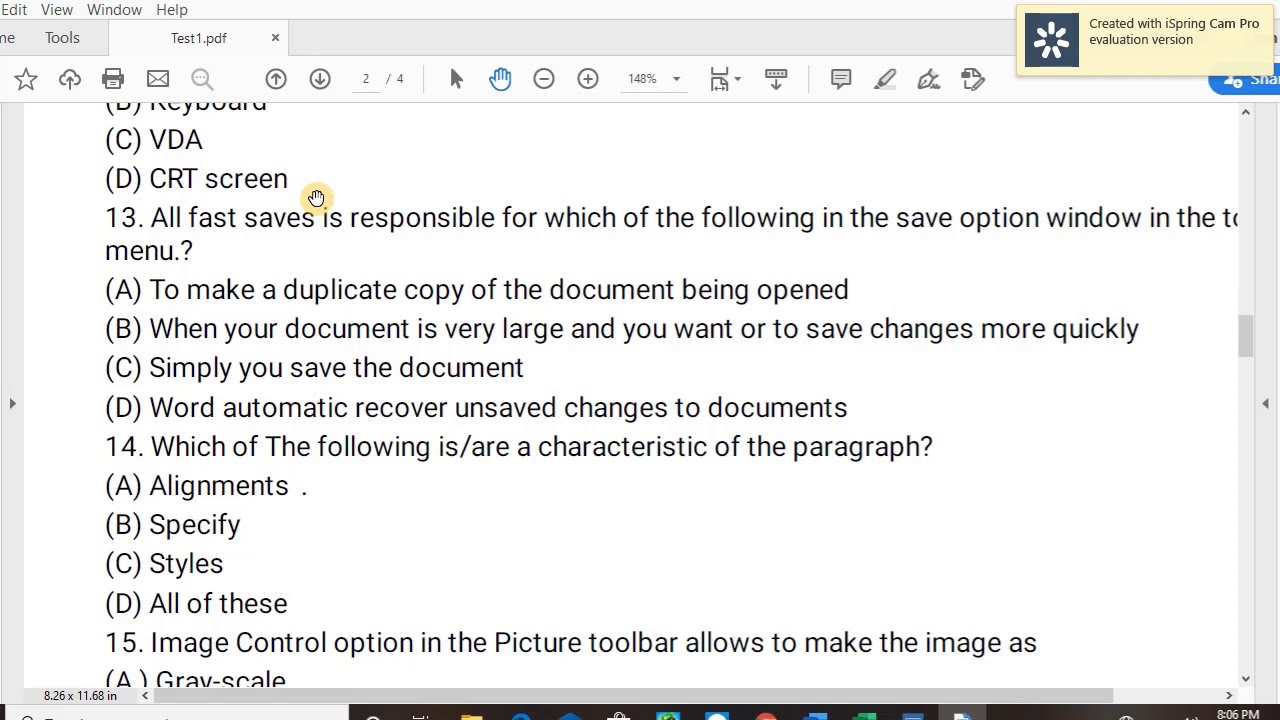The image size is (1280, 720).
Task: Add the star bookmark for this file
Action: [x=26, y=79]
